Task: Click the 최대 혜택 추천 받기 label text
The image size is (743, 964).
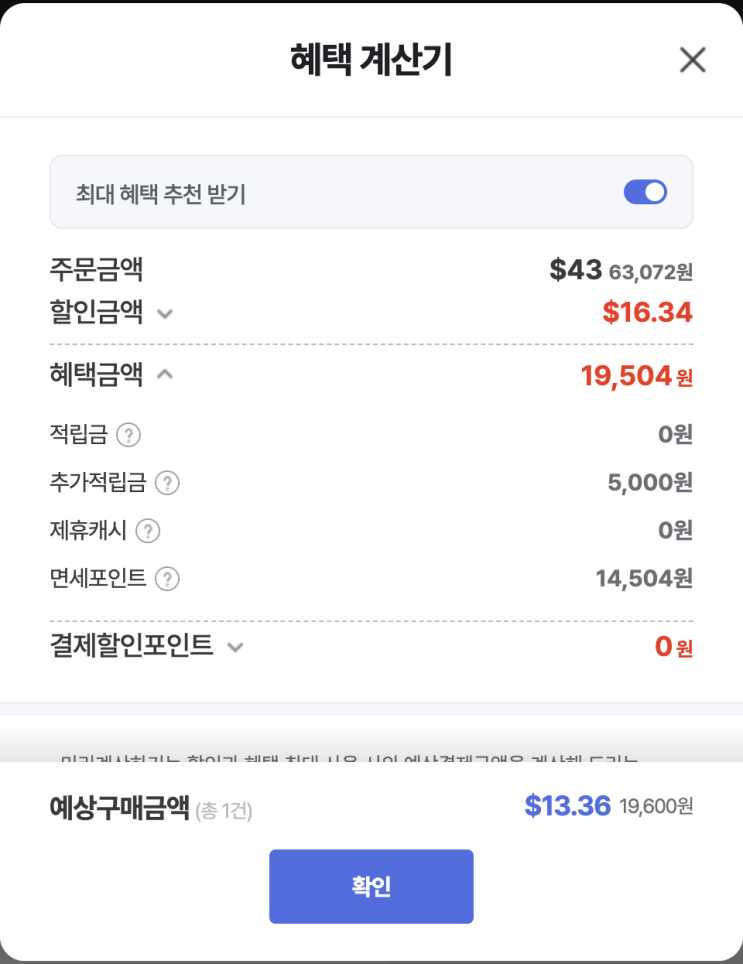Action: [x=161, y=193]
